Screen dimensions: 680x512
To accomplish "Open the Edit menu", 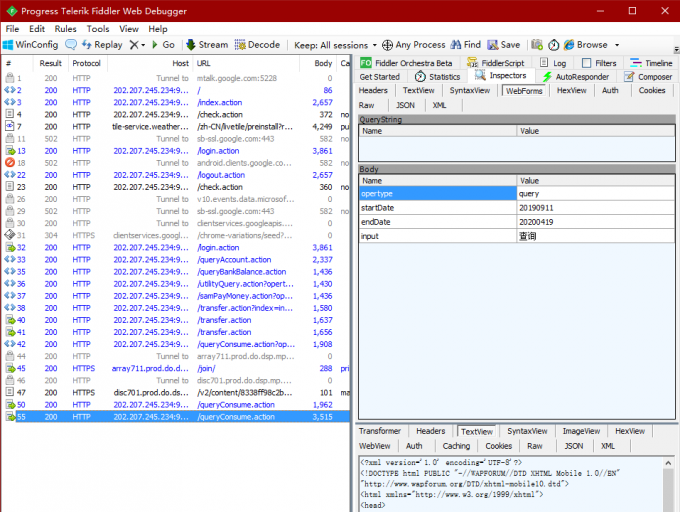I will pyautogui.click(x=37, y=29).
